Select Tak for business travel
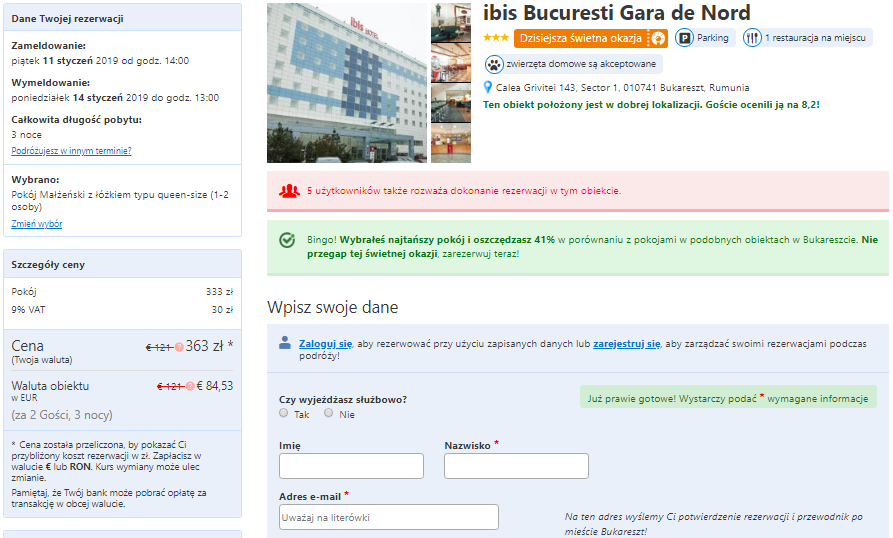The width and height of the screenshot is (893, 538). coord(284,413)
